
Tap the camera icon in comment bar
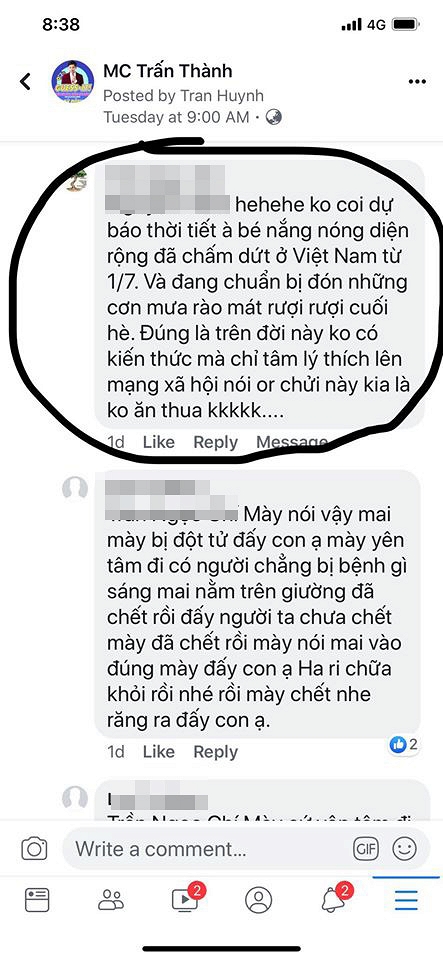(x=34, y=849)
